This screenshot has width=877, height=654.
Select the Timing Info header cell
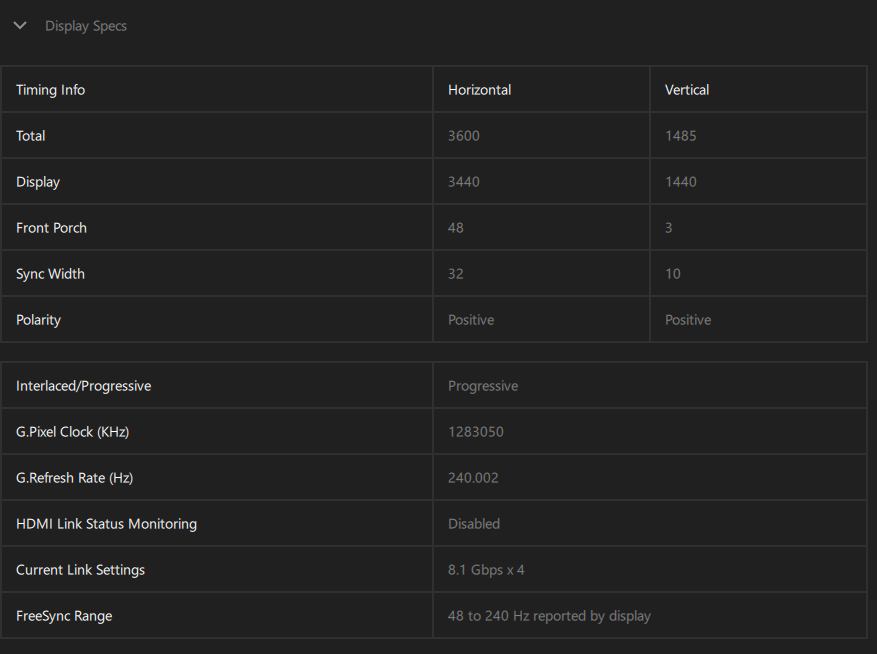pyautogui.click(x=51, y=90)
